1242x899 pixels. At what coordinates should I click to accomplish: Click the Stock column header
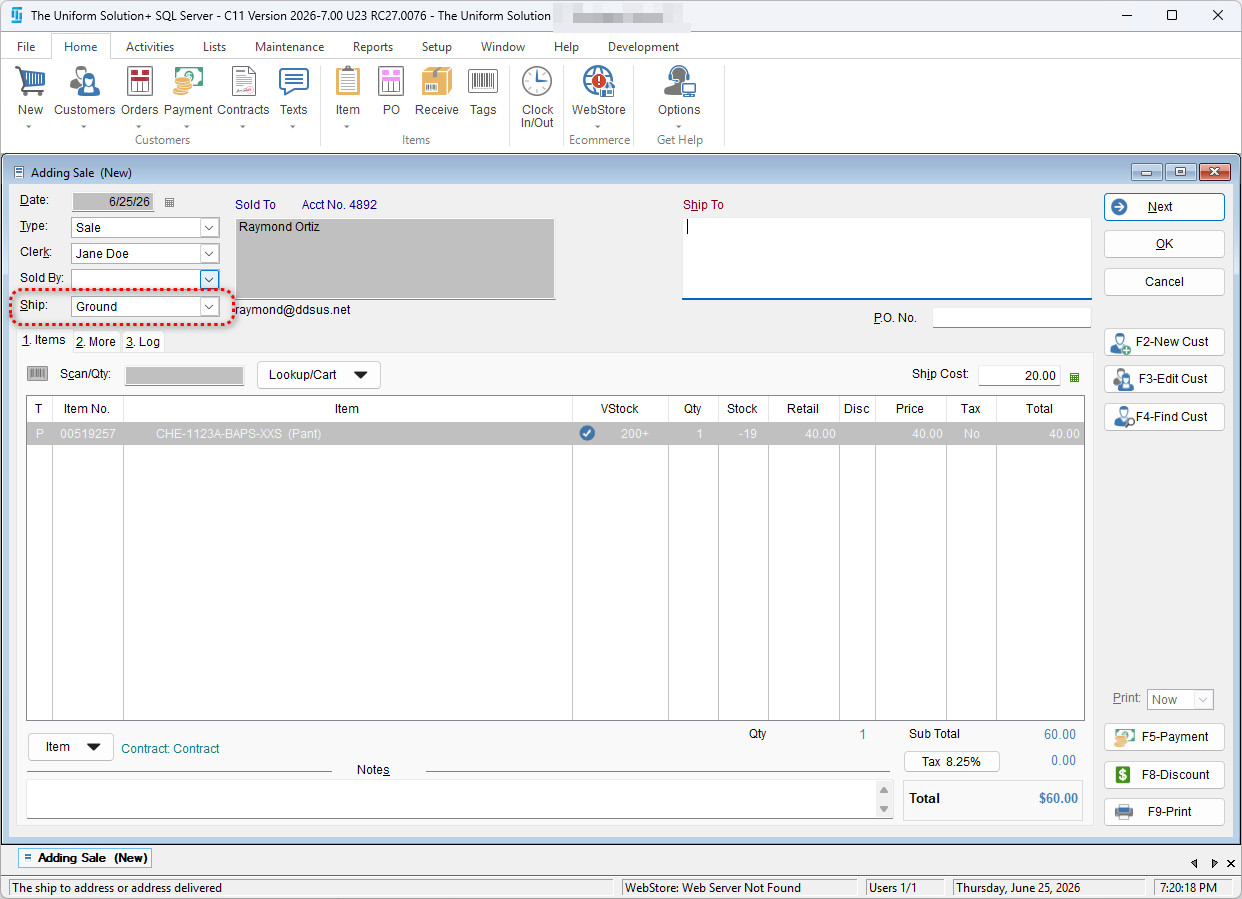pyautogui.click(x=742, y=409)
